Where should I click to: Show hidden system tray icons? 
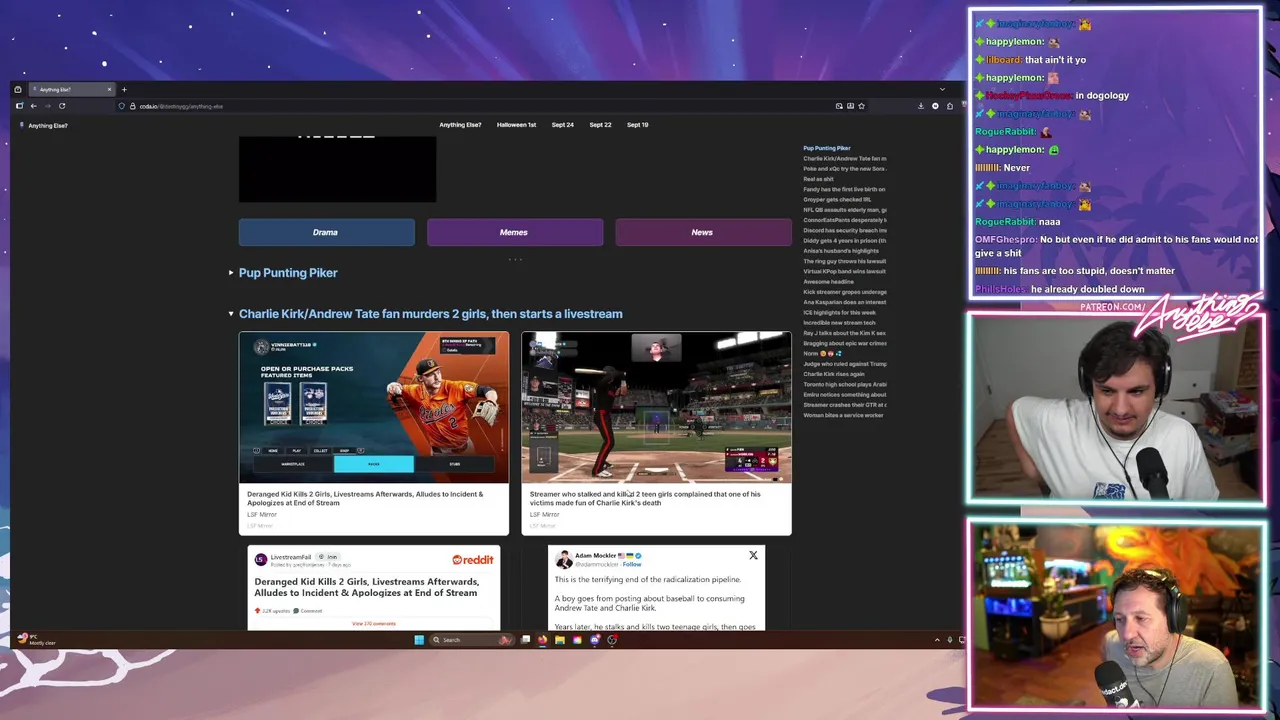click(x=937, y=640)
